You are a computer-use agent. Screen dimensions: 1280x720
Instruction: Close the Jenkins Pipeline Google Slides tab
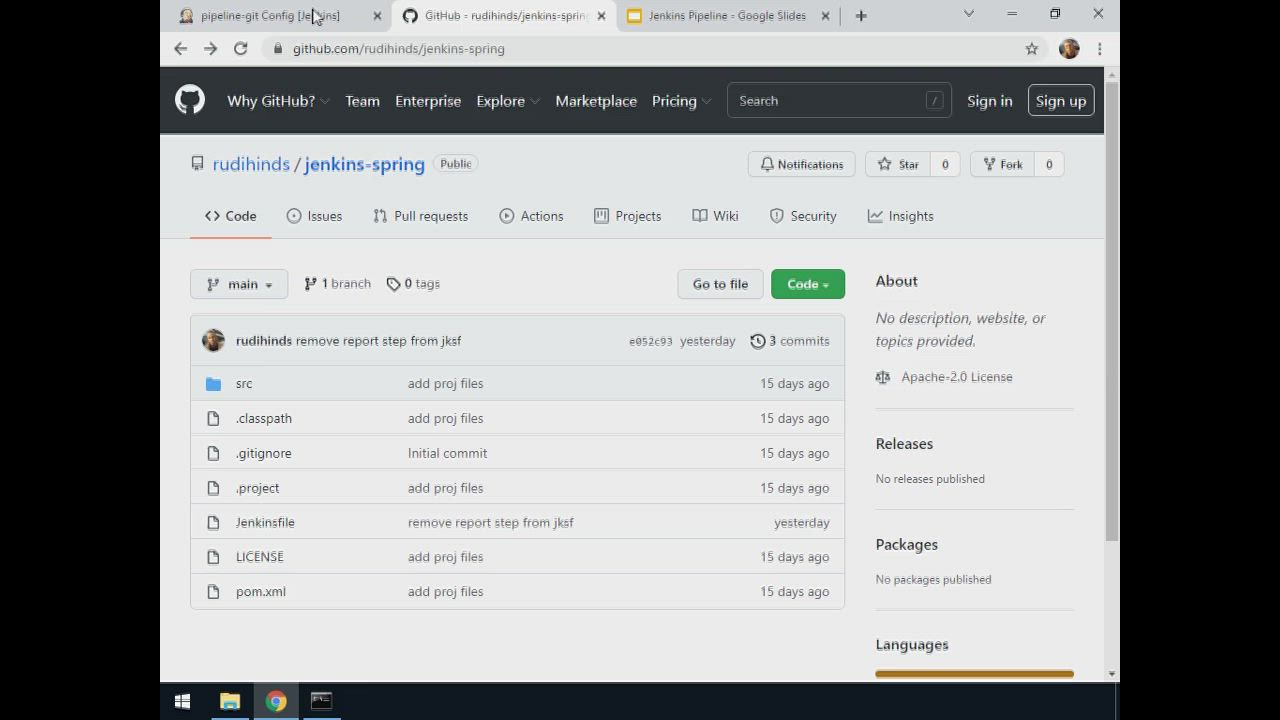pyautogui.click(x=825, y=16)
